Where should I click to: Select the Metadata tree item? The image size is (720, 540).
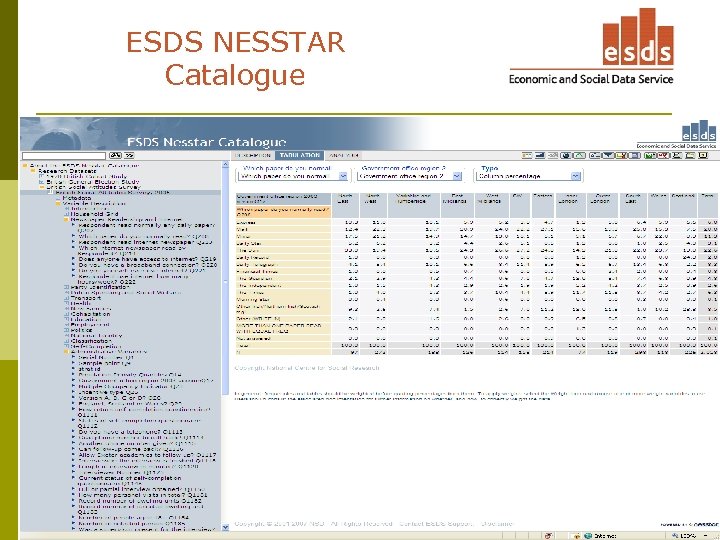[x=77, y=198]
